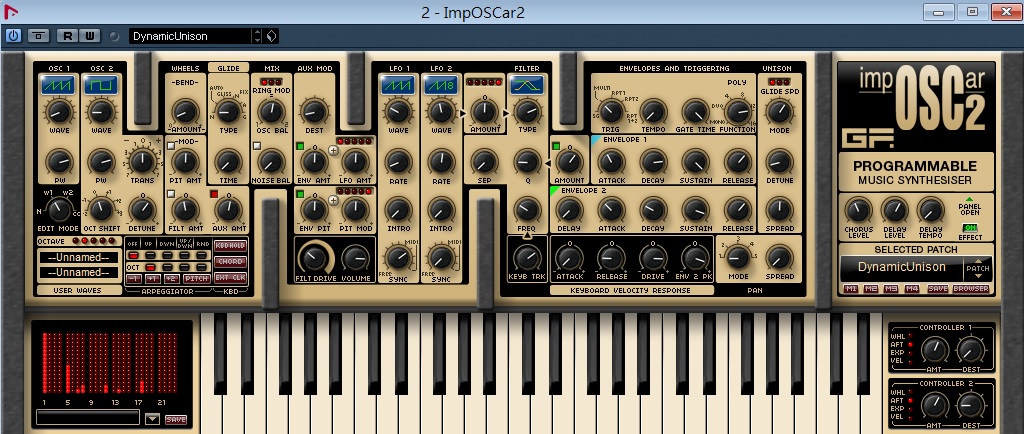This screenshot has height=434, width=1024.
Task: Step to next patch with Patch down arrow
Action: [x=978, y=275]
